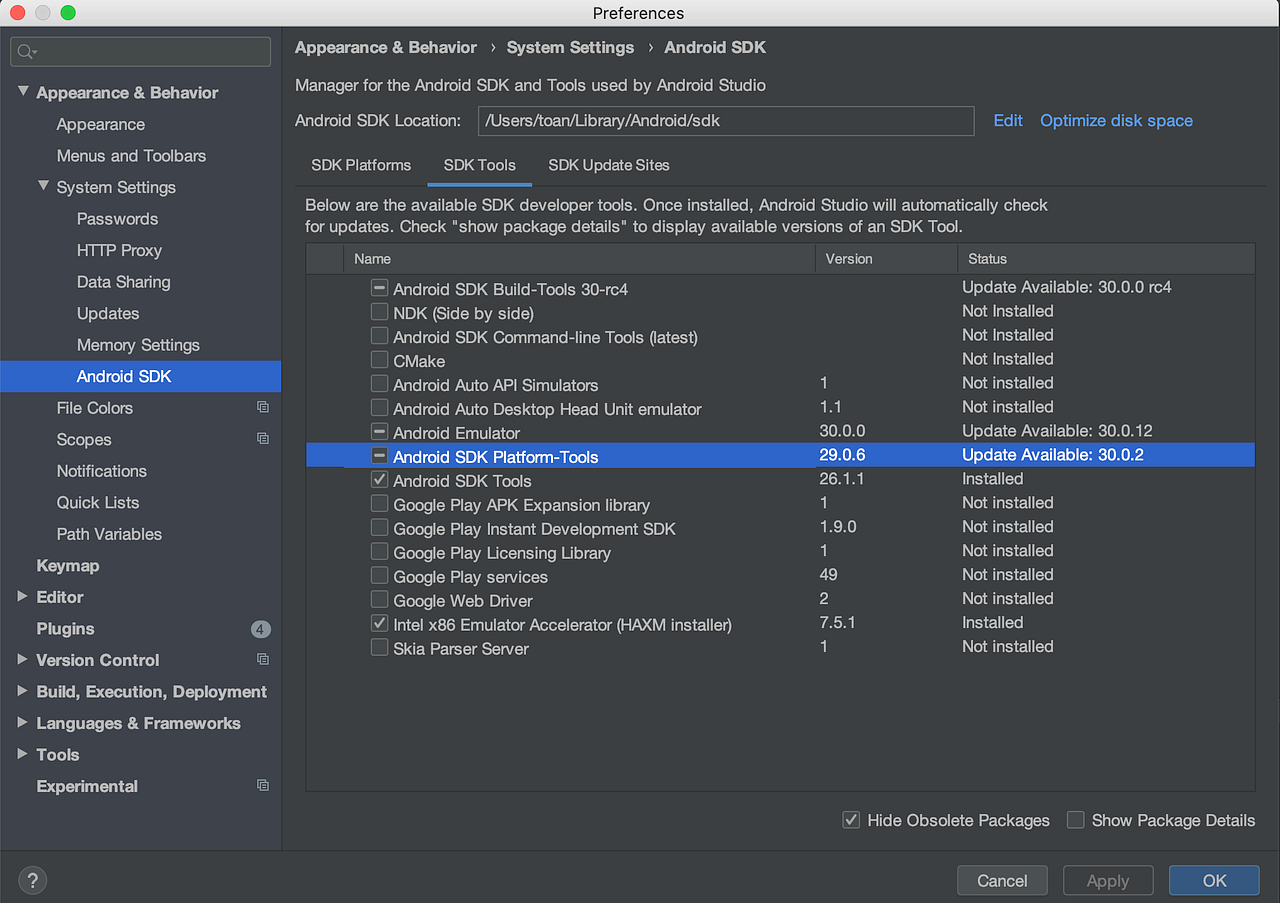Uncheck the Android SDK Tools checkbox
The image size is (1280, 903).
coord(379,480)
